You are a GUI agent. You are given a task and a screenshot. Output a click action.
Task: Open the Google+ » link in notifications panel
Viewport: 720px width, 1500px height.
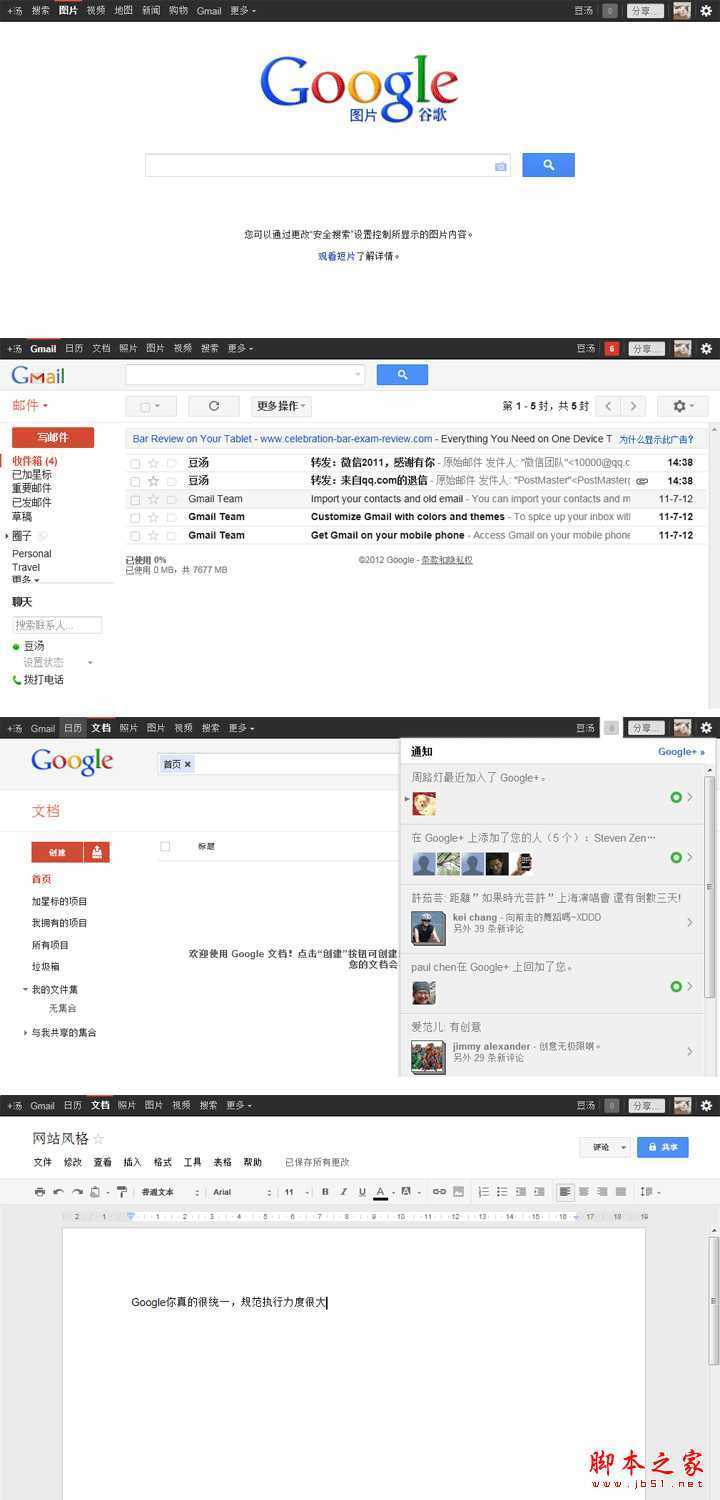point(681,752)
